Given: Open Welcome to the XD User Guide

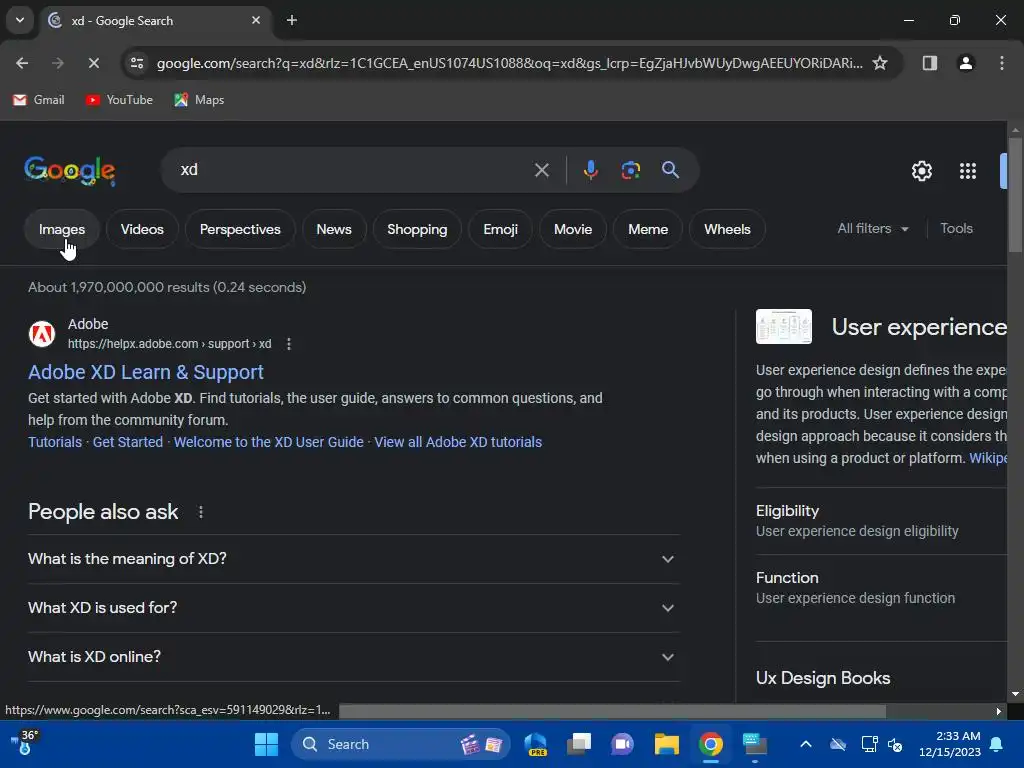Looking at the screenshot, I should [x=268, y=442].
